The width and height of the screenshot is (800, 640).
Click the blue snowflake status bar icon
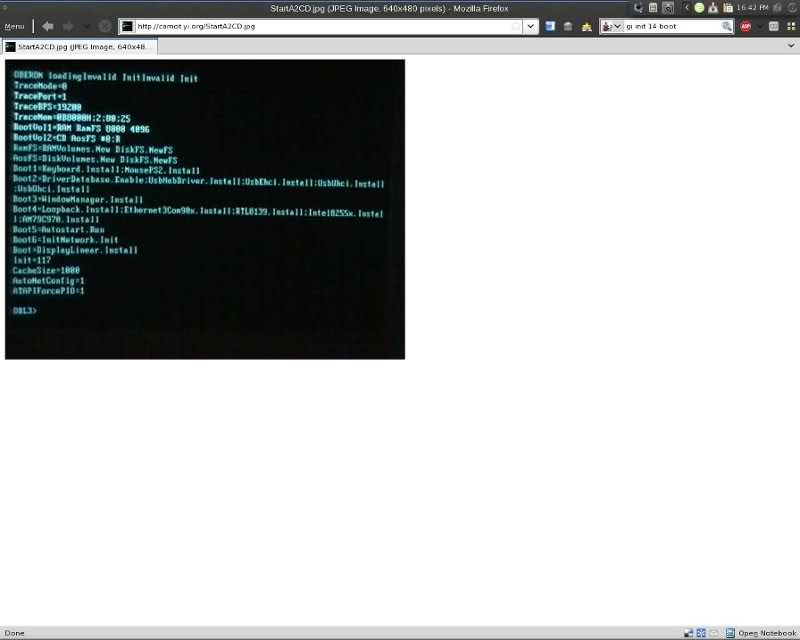pyautogui.click(x=701, y=633)
